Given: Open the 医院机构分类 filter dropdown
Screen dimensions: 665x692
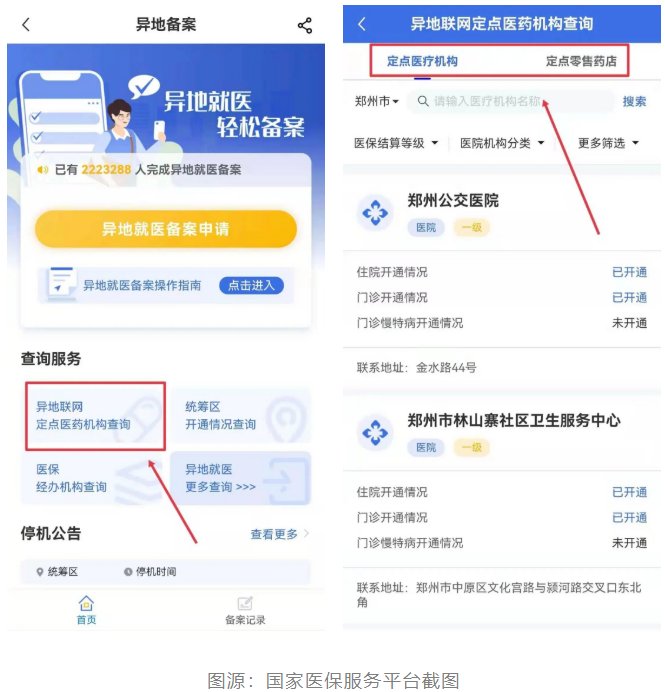Looking at the screenshot, I should 502,143.
